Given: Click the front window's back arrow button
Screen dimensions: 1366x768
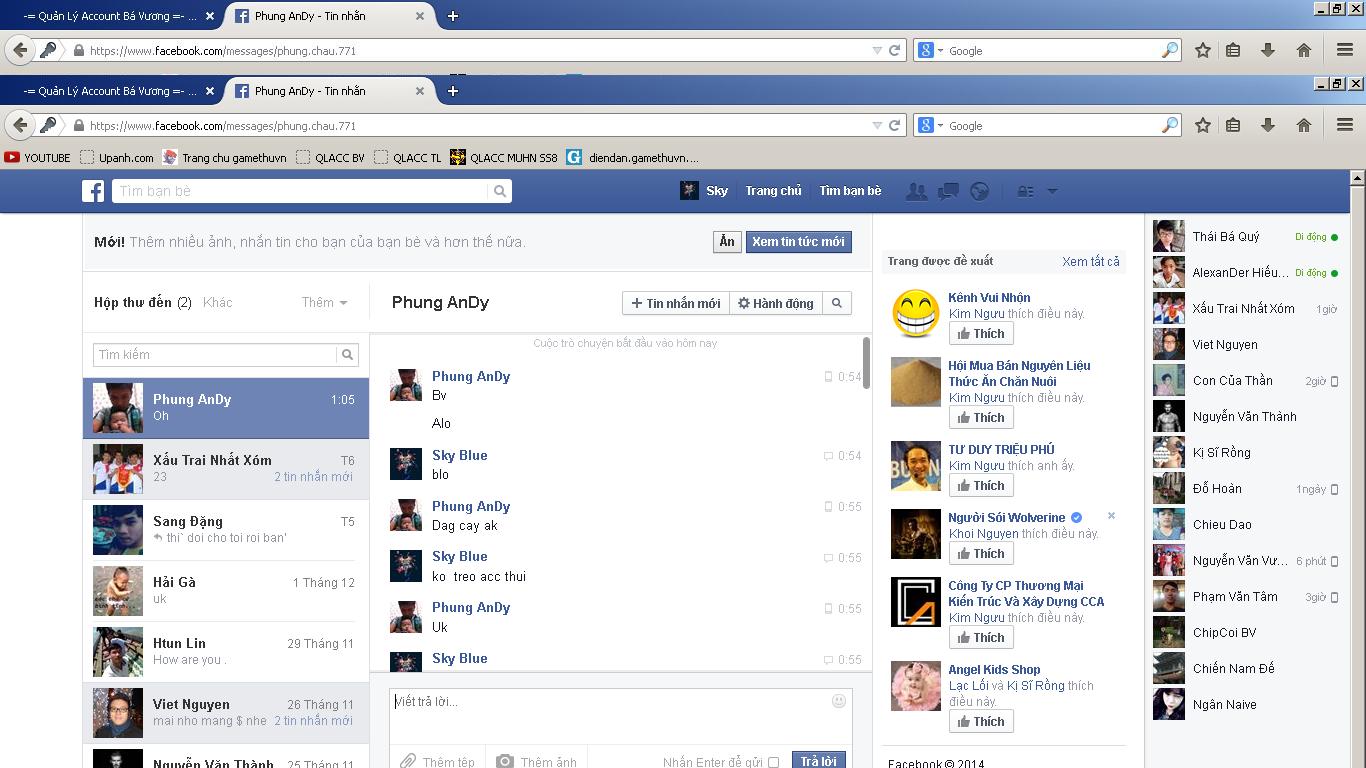Looking at the screenshot, I should tap(20, 125).
